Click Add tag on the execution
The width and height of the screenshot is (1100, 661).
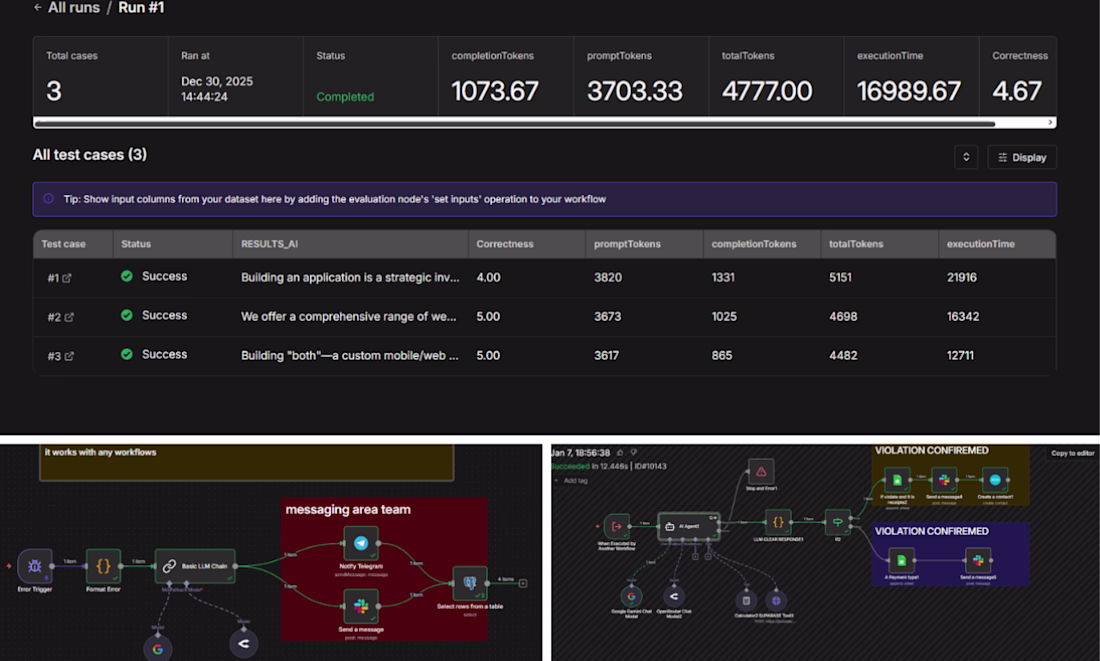pyautogui.click(x=571, y=481)
